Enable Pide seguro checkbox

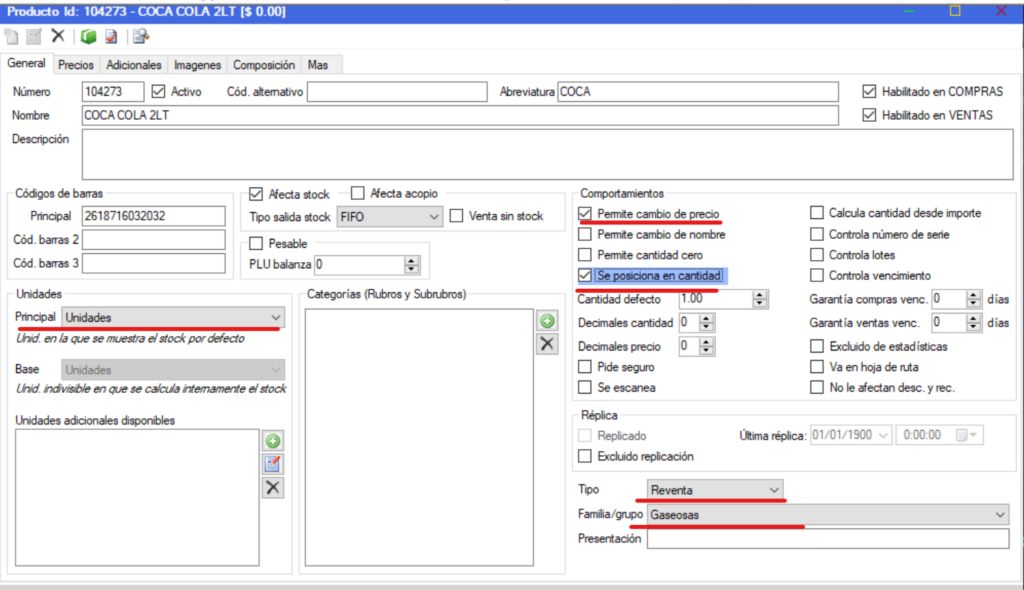[584, 367]
